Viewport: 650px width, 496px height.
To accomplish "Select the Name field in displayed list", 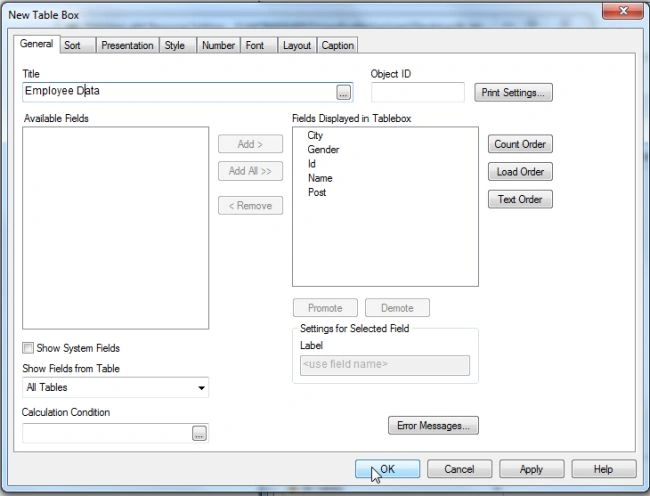I will pos(320,178).
